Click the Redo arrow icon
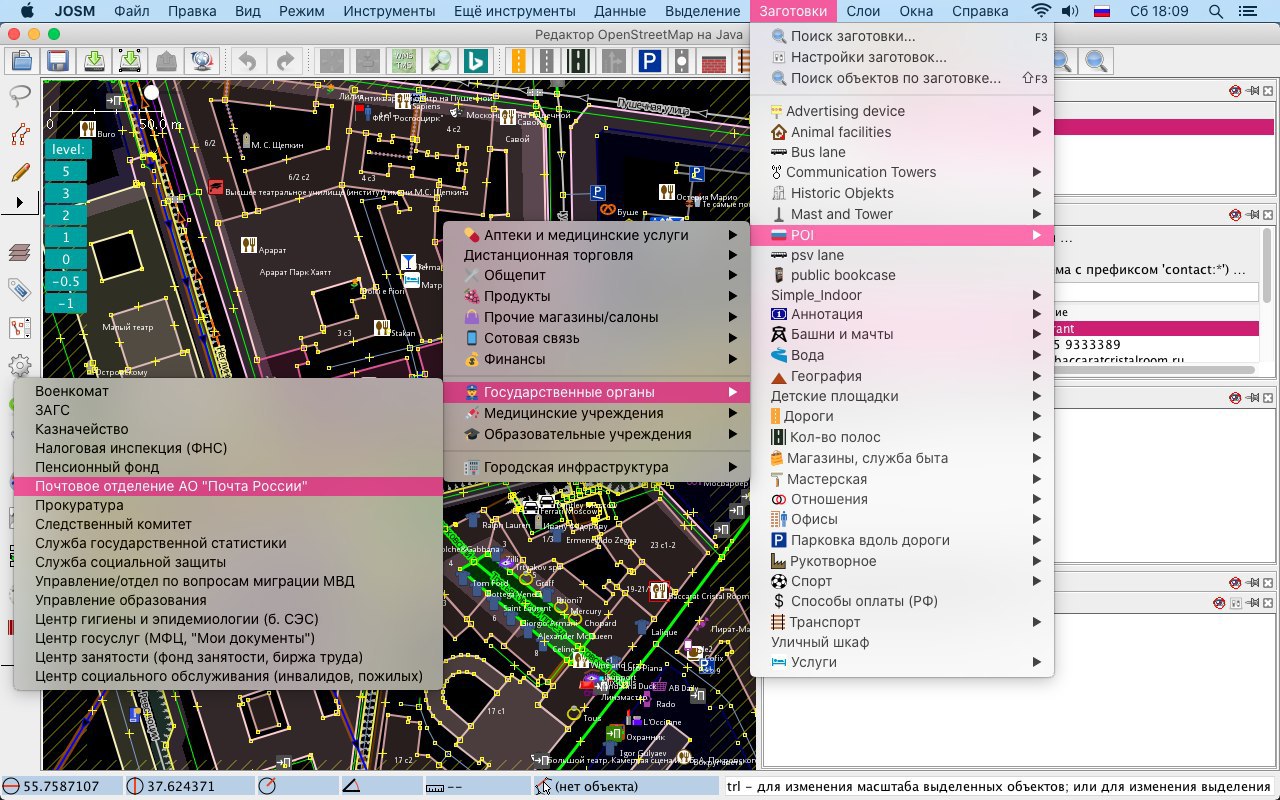Viewport: 1280px width, 800px height. [x=285, y=60]
